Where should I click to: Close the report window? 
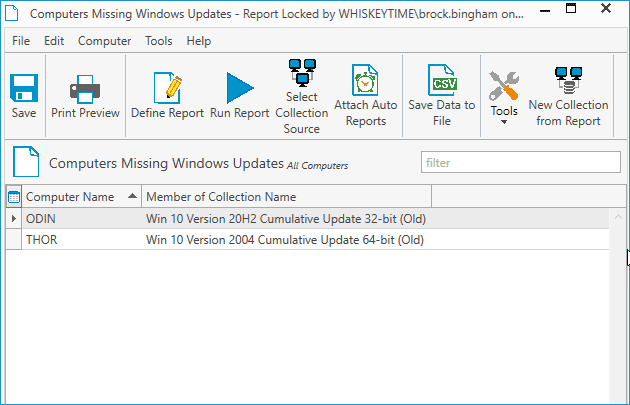606,8
